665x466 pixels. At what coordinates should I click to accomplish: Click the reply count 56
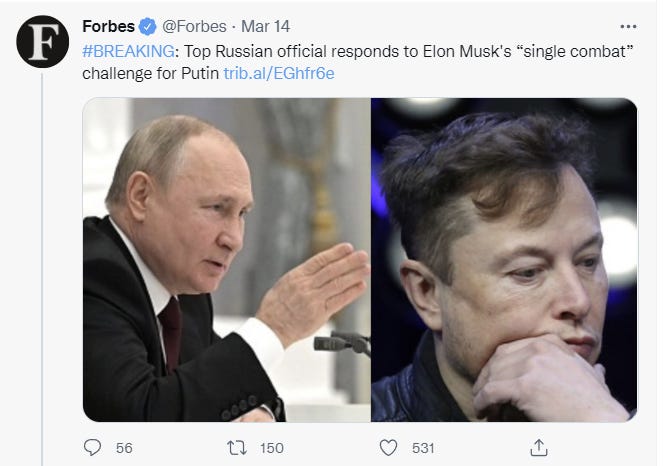(x=124, y=448)
